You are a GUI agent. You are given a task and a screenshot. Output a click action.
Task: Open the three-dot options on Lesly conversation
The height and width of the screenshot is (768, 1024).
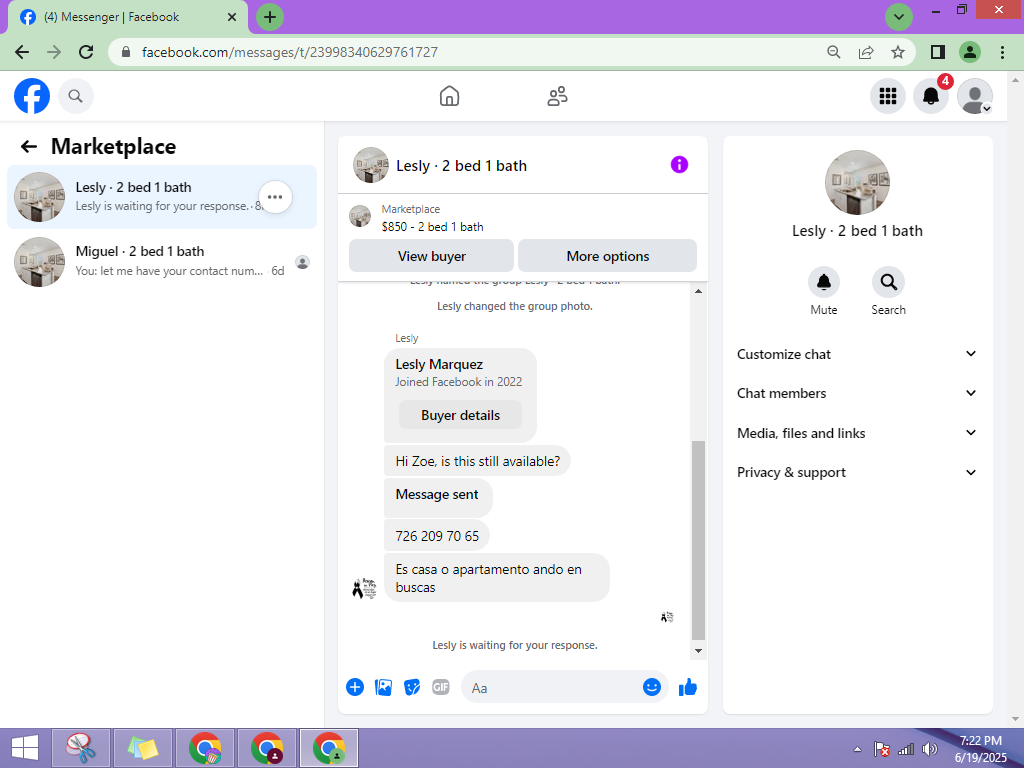tap(275, 197)
